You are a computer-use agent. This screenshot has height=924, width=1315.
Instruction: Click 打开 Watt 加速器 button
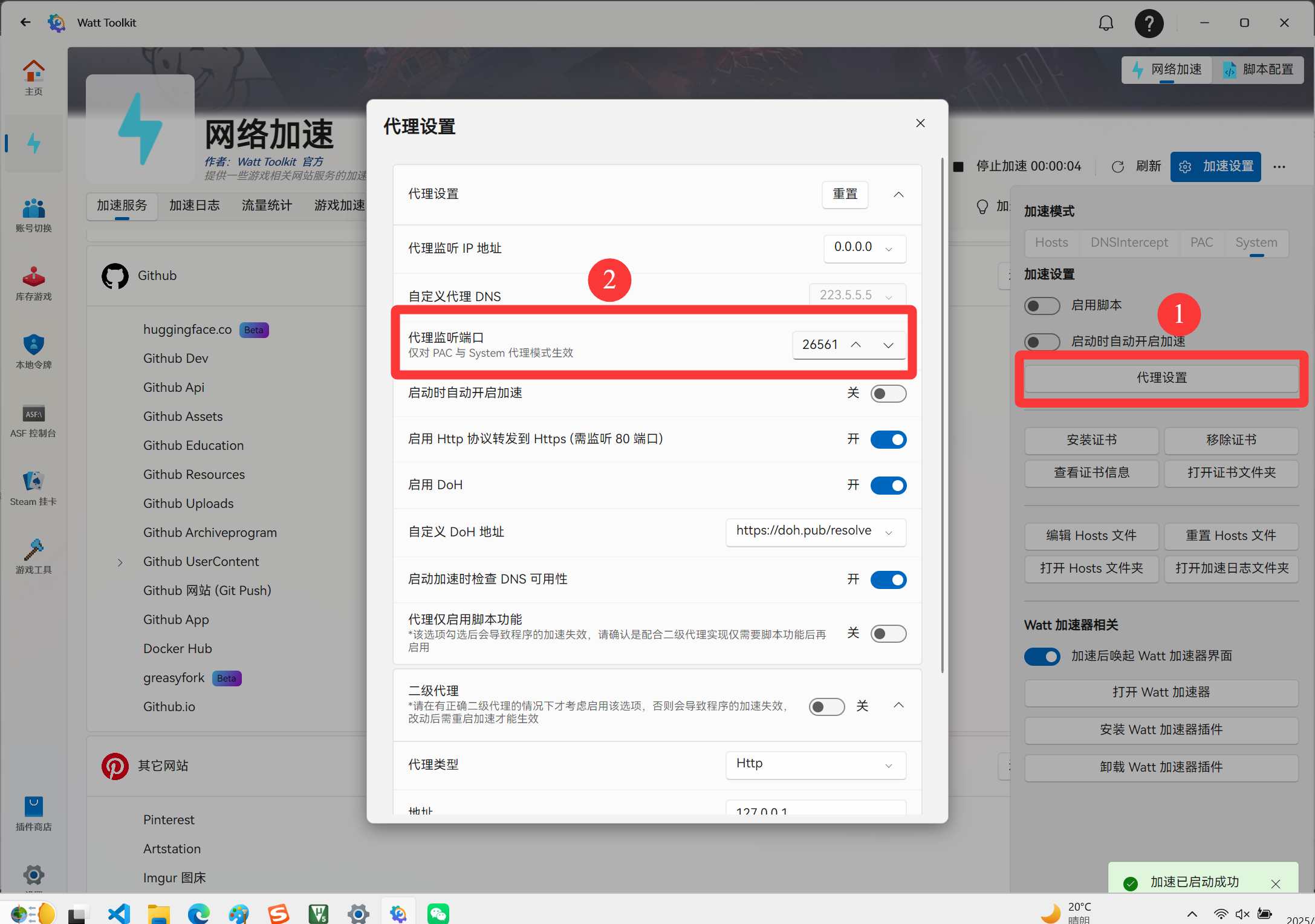tap(1161, 692)
